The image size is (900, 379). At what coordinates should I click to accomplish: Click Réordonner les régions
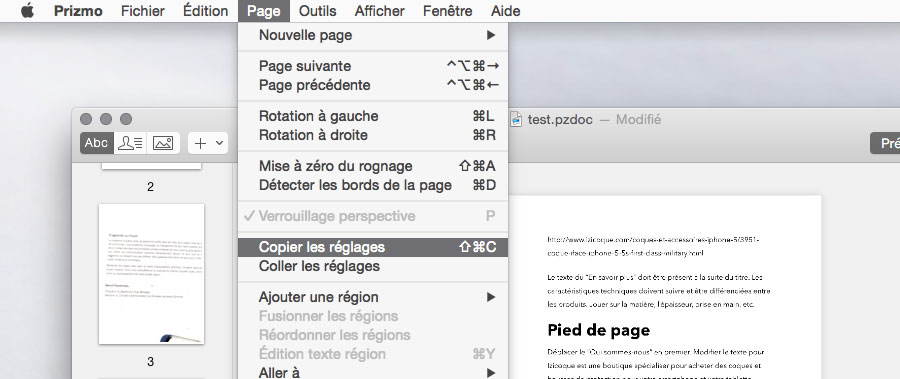(373, 335)
